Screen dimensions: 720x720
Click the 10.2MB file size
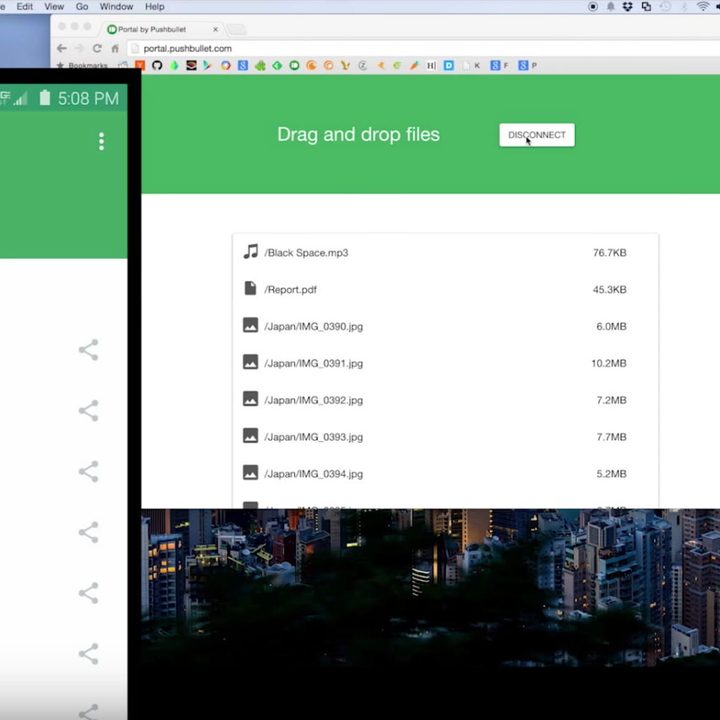[609, 363]
